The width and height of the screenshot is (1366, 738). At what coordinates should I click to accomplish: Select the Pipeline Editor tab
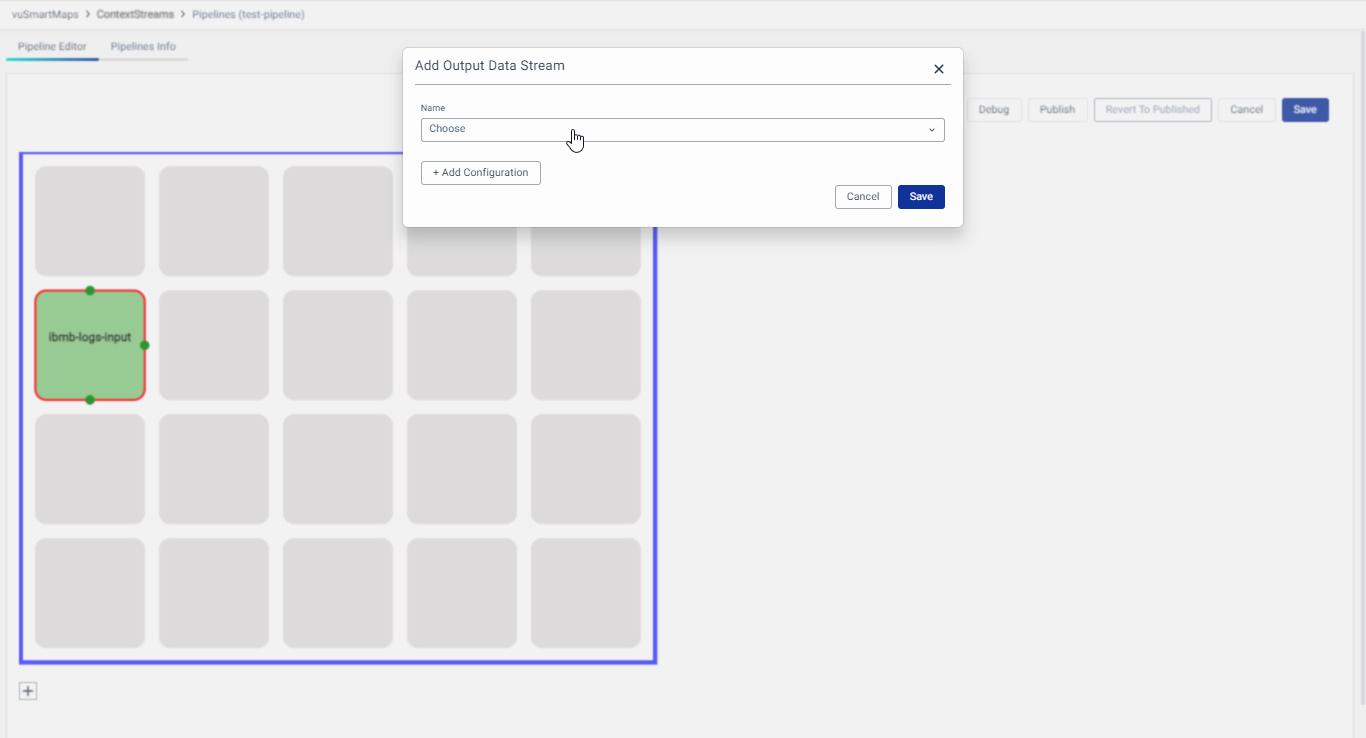52,46
